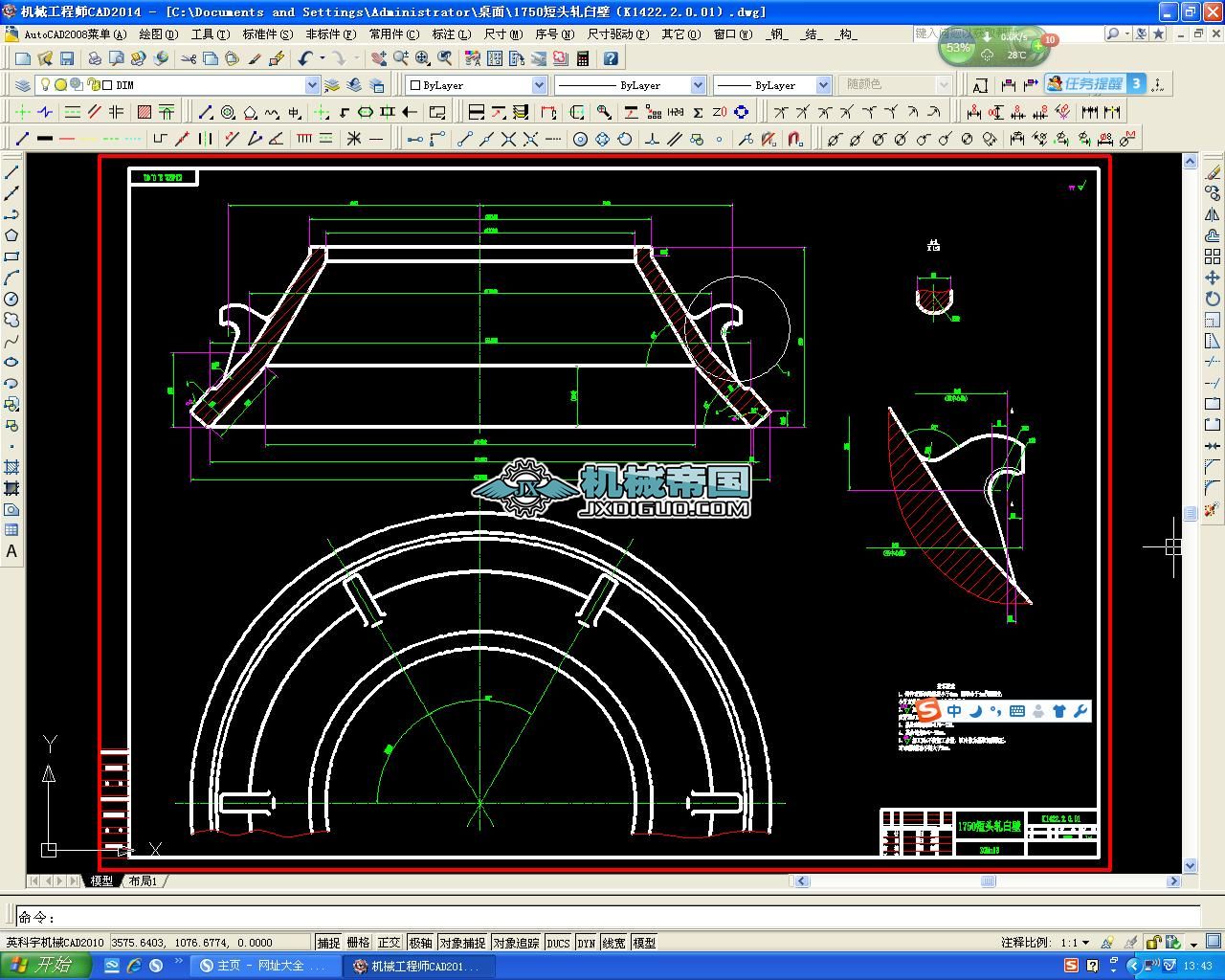Open the calculator icon in the toolbar
Image resolution: width=1225 pixels, height=980 pixels.
(x=583, y=59)
